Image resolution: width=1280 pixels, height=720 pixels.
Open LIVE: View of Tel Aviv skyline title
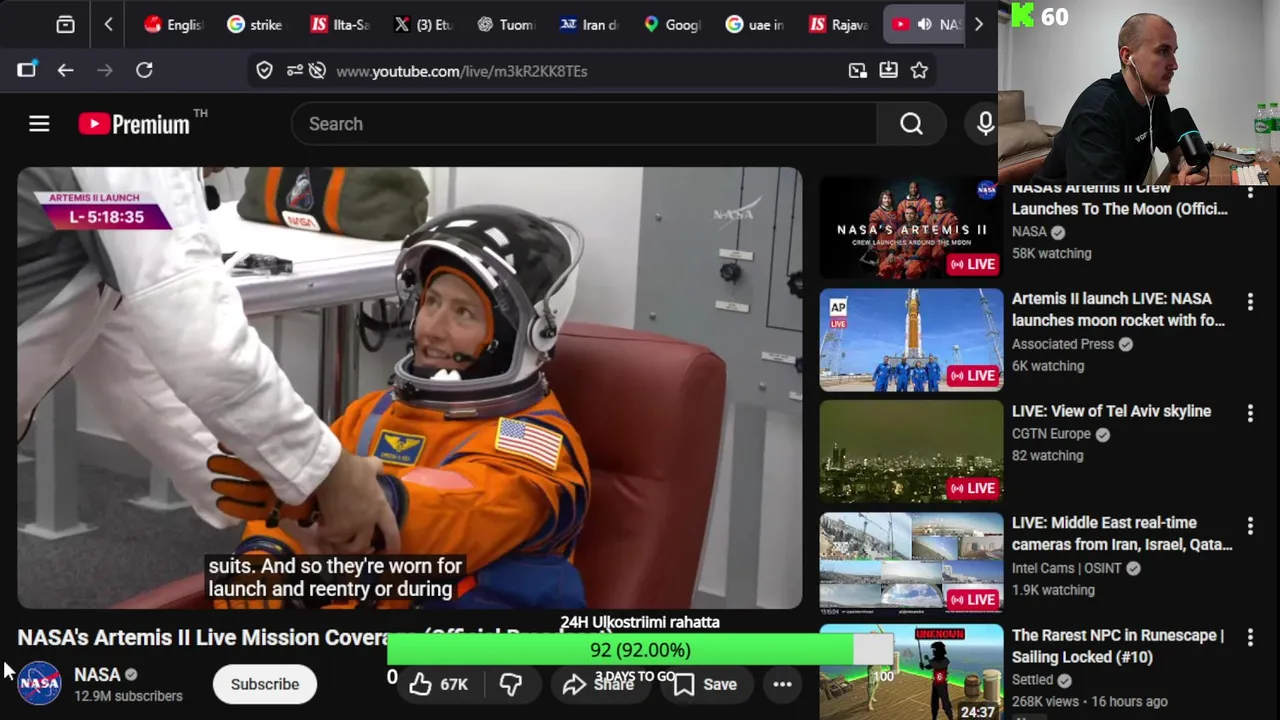[x=1111, y=411]
